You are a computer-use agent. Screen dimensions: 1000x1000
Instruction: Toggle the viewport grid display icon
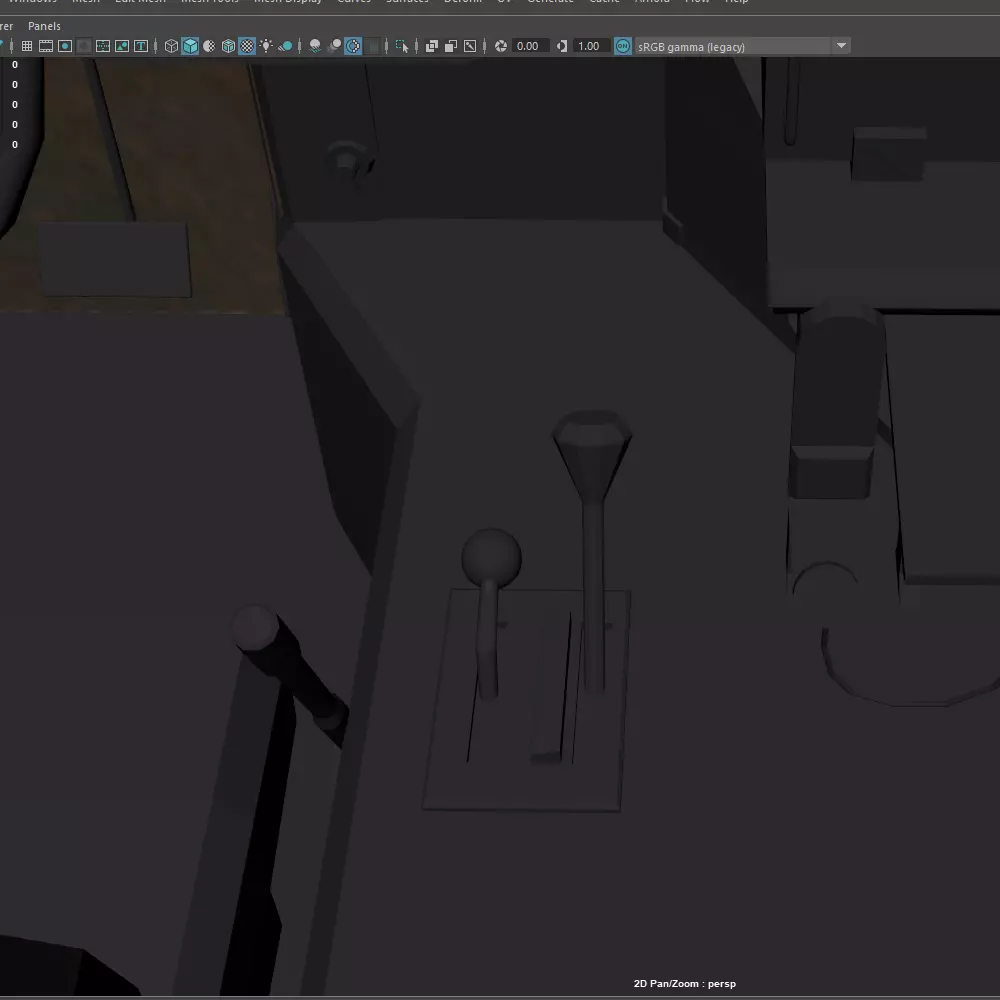point(27,46)
